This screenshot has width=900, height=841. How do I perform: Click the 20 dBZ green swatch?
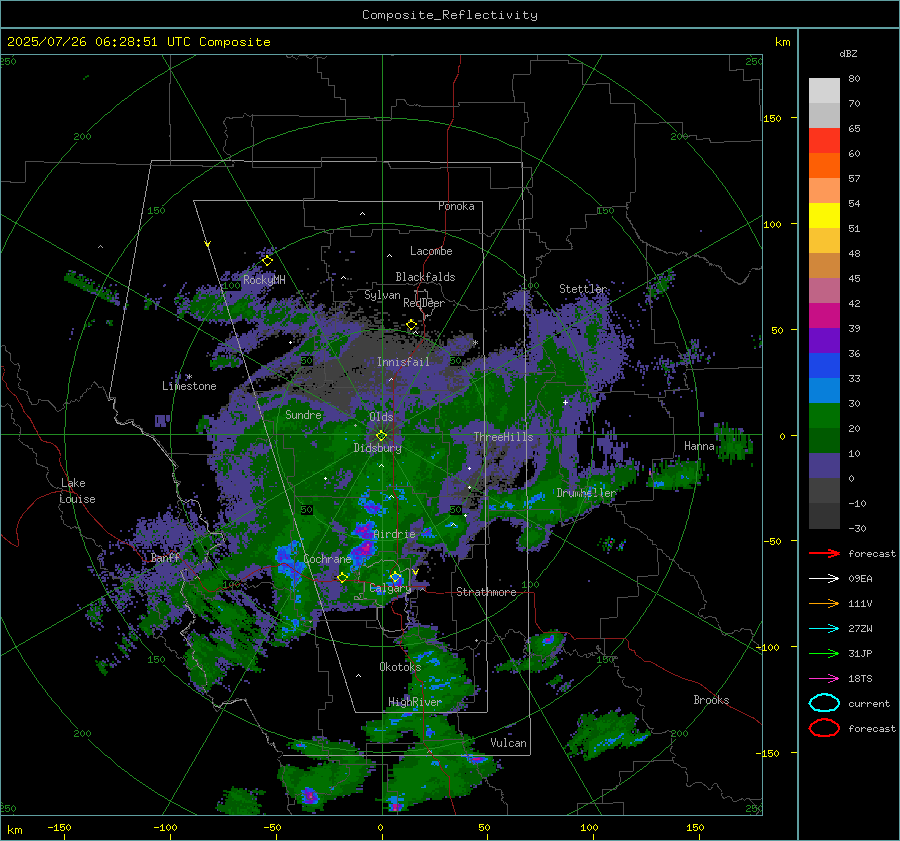point(824,416)
